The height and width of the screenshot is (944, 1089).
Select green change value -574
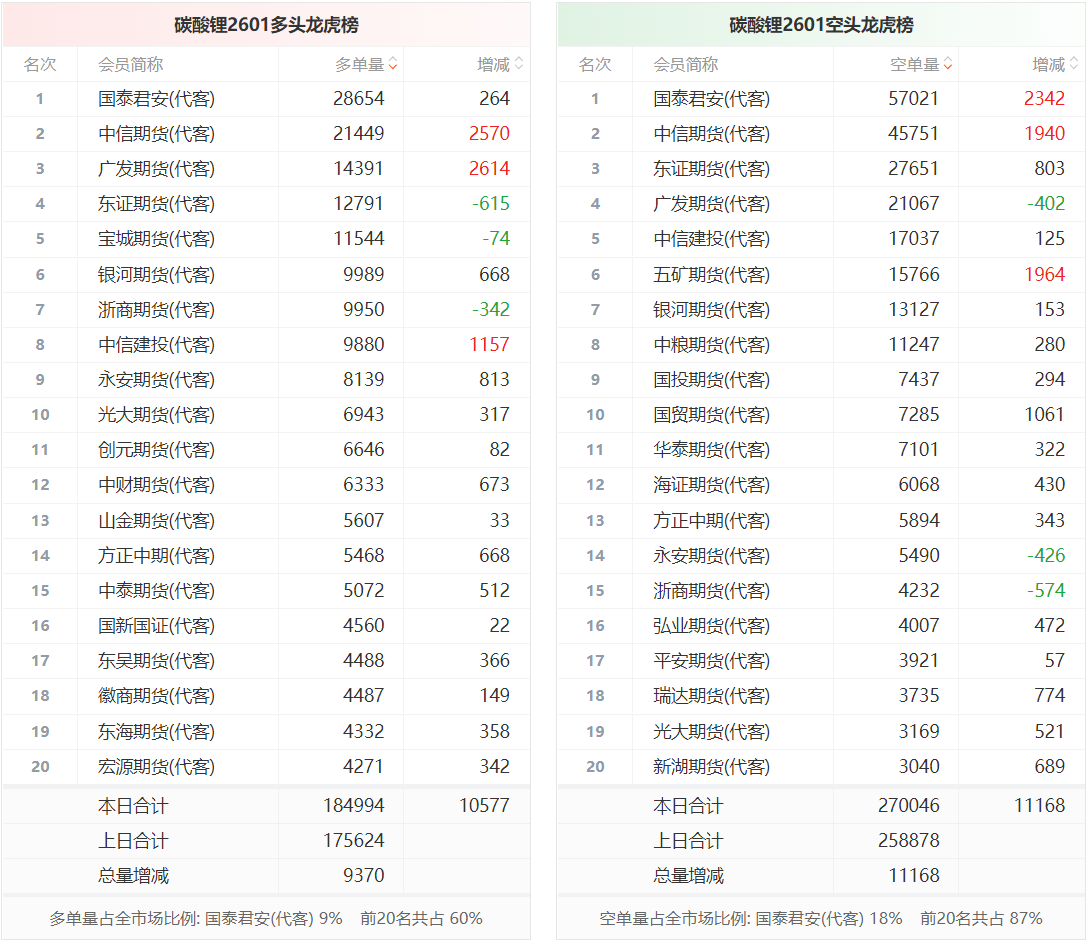point(1046,590)
